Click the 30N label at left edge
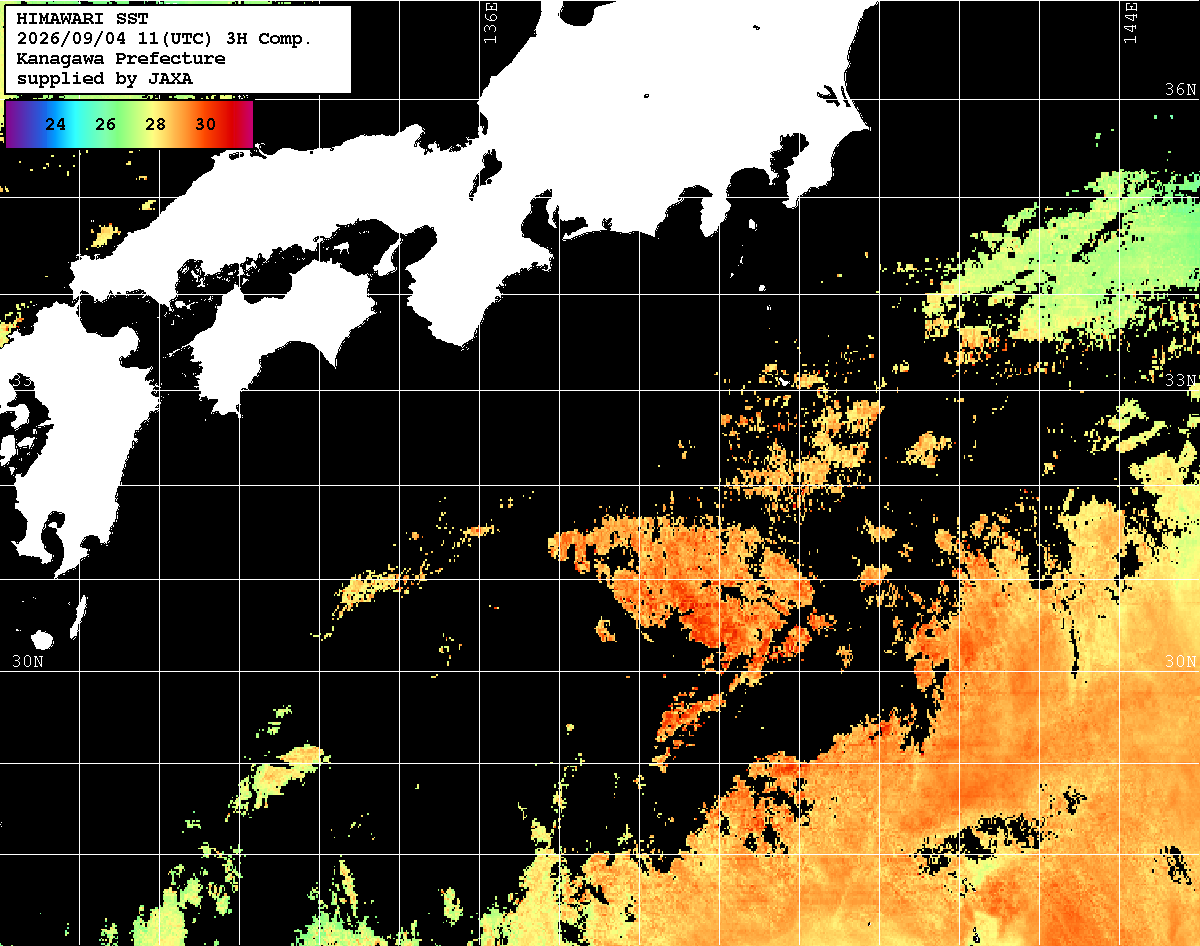 tap(27, 661)
